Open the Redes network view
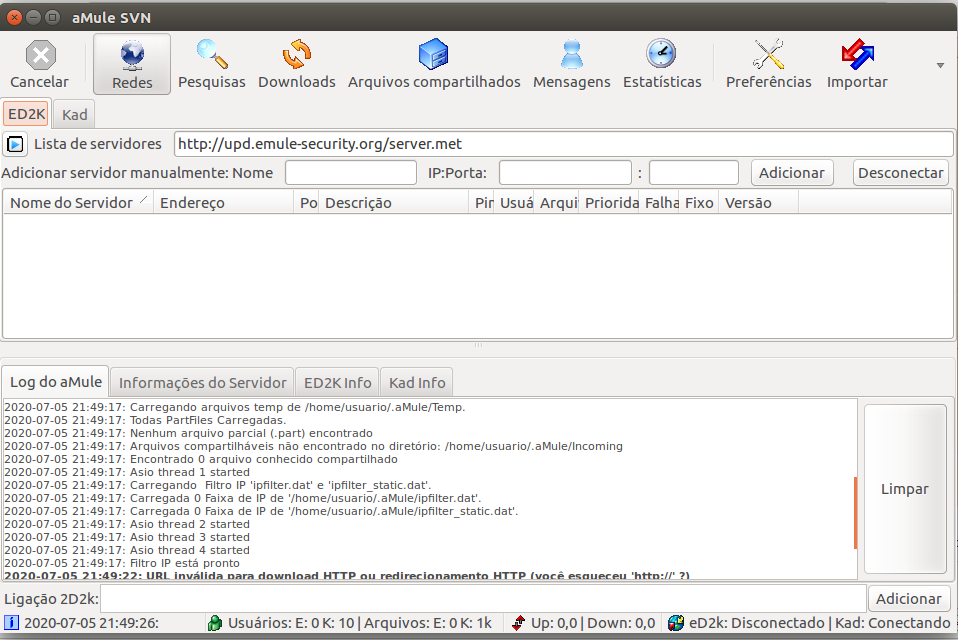Viewport: 958px width, 640px height. (x=132, y=64)
